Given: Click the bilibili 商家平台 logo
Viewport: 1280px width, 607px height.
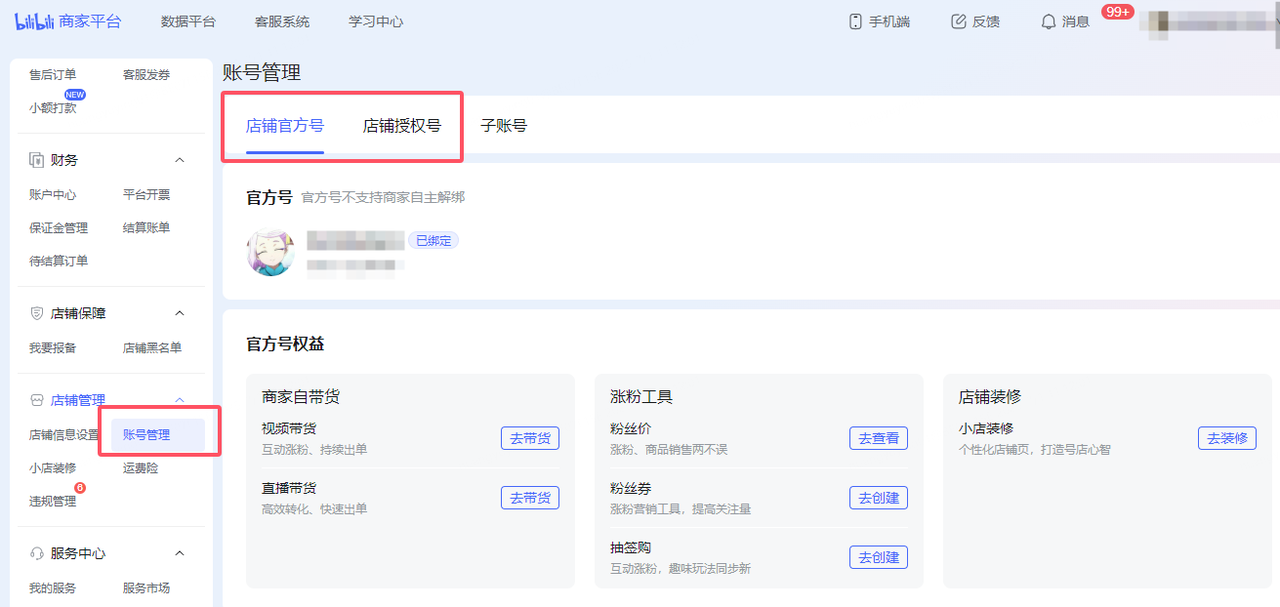Looking at the screenshot, I should point(67,20).
